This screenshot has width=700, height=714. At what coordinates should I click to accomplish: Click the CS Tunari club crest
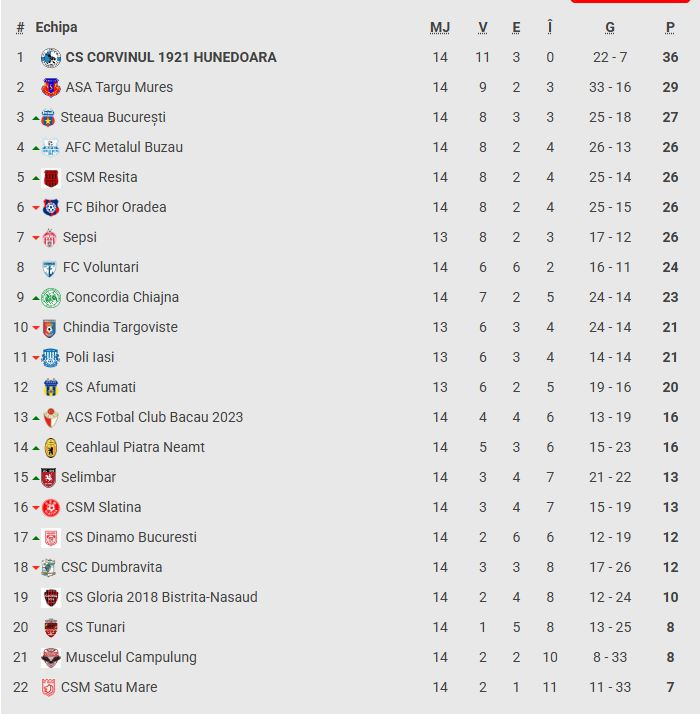point(51,628)
